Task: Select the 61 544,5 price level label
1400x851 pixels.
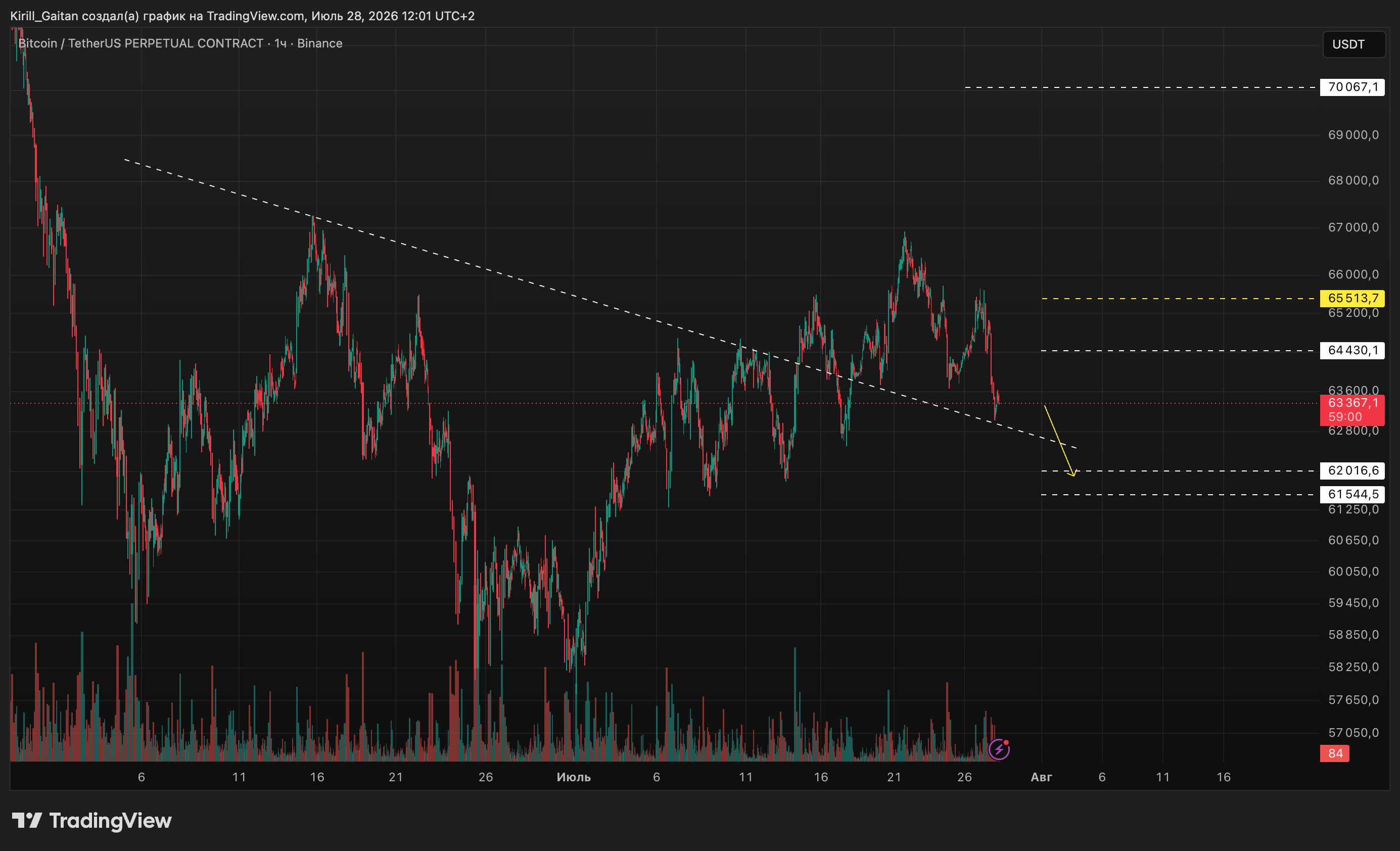Action: [1352, 494]
